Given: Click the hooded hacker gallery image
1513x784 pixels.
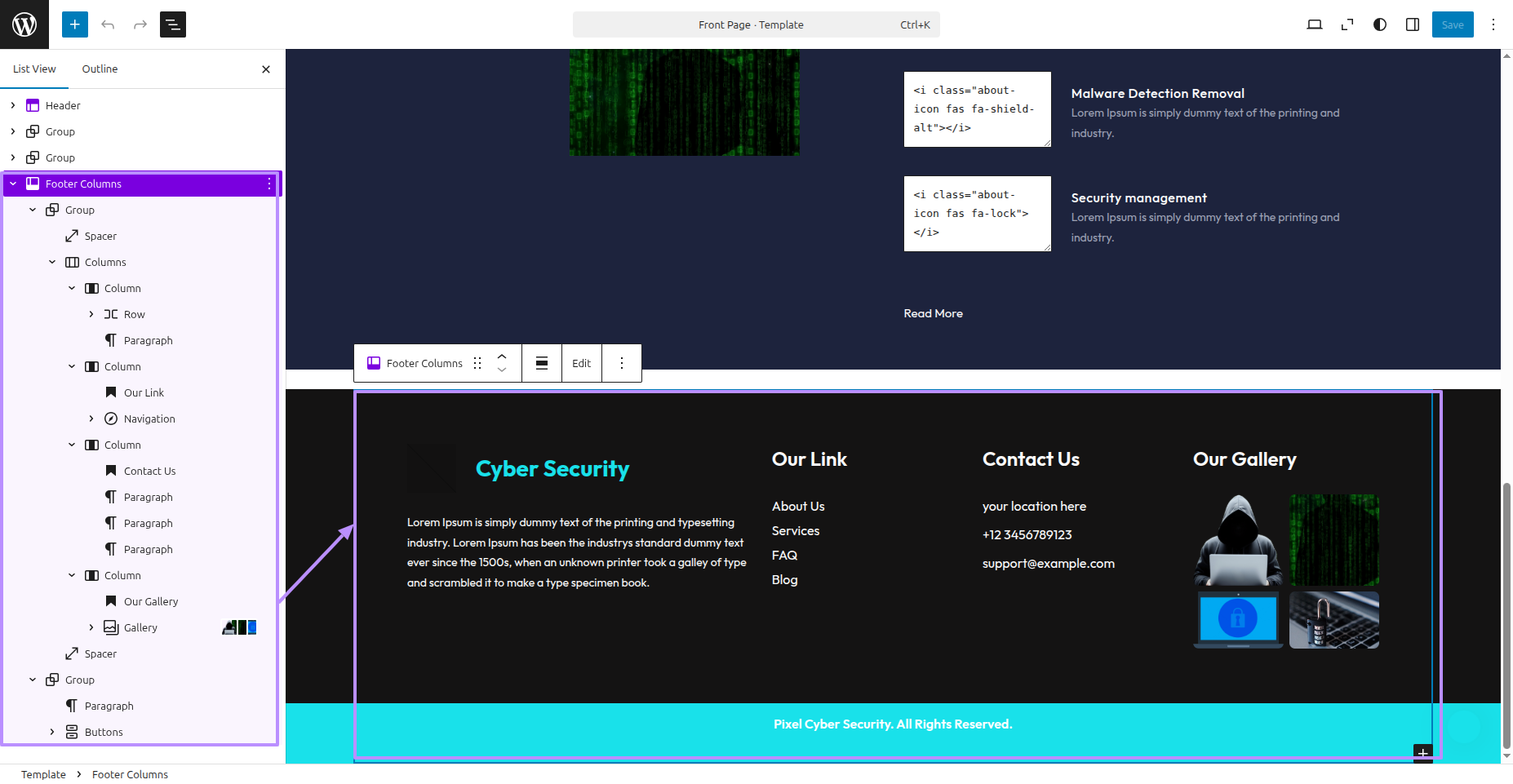Looking at the screenshot, I should click(1238, 540).
